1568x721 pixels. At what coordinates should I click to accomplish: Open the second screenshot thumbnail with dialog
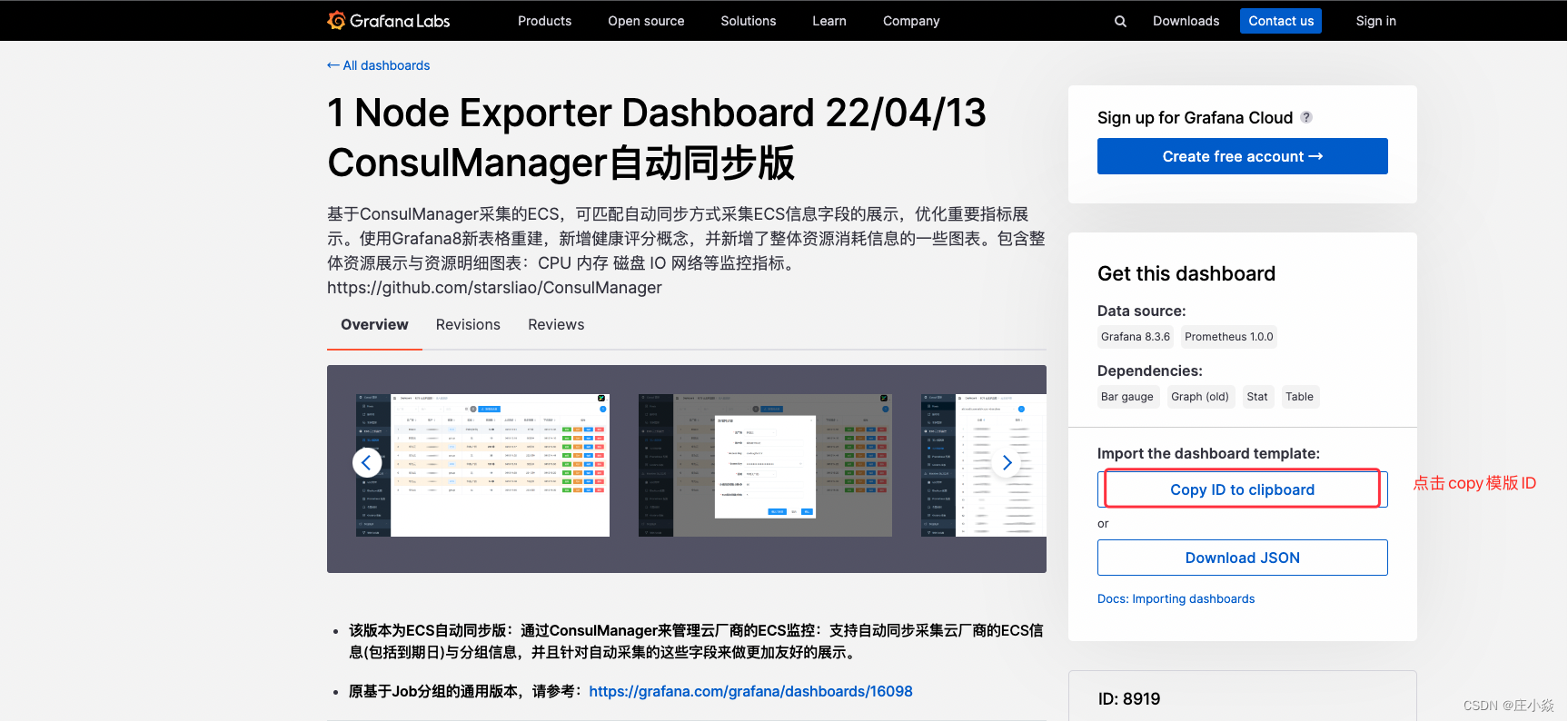[765, 465]
